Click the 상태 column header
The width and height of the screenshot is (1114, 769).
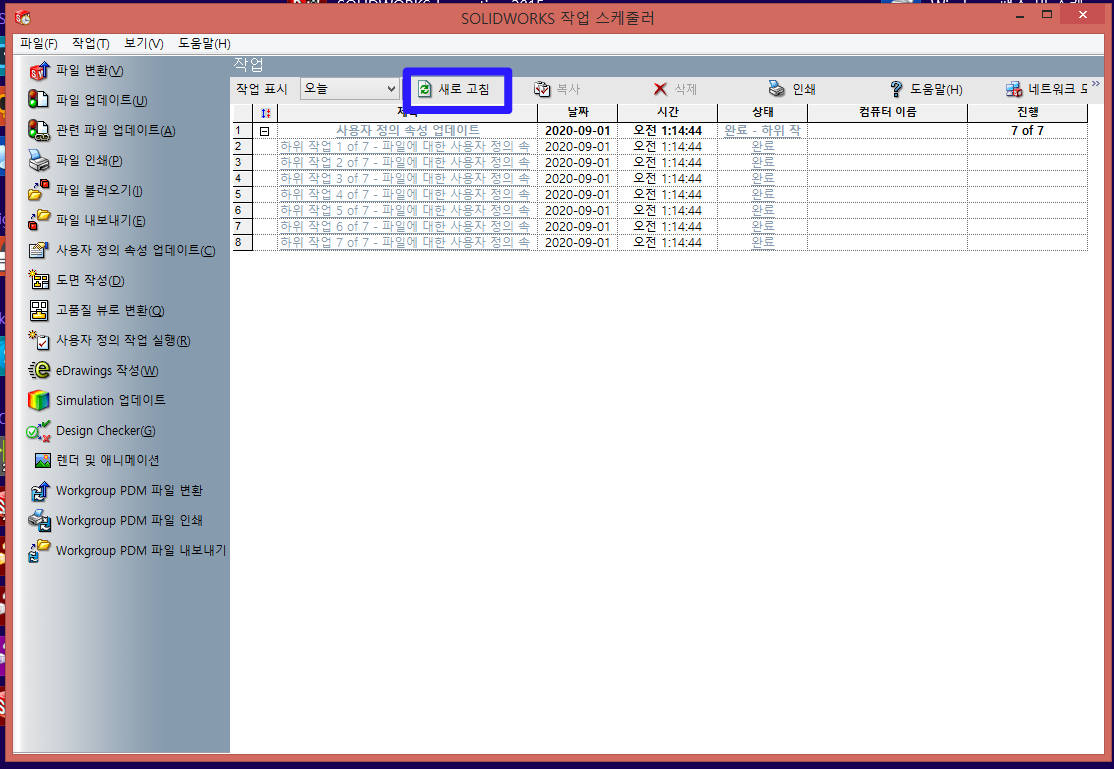762,112
